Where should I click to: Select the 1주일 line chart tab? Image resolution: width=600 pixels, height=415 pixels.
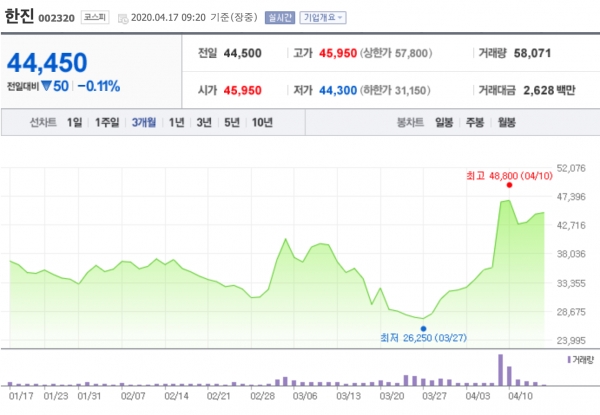pyautogui.click(x=107, y=122)
